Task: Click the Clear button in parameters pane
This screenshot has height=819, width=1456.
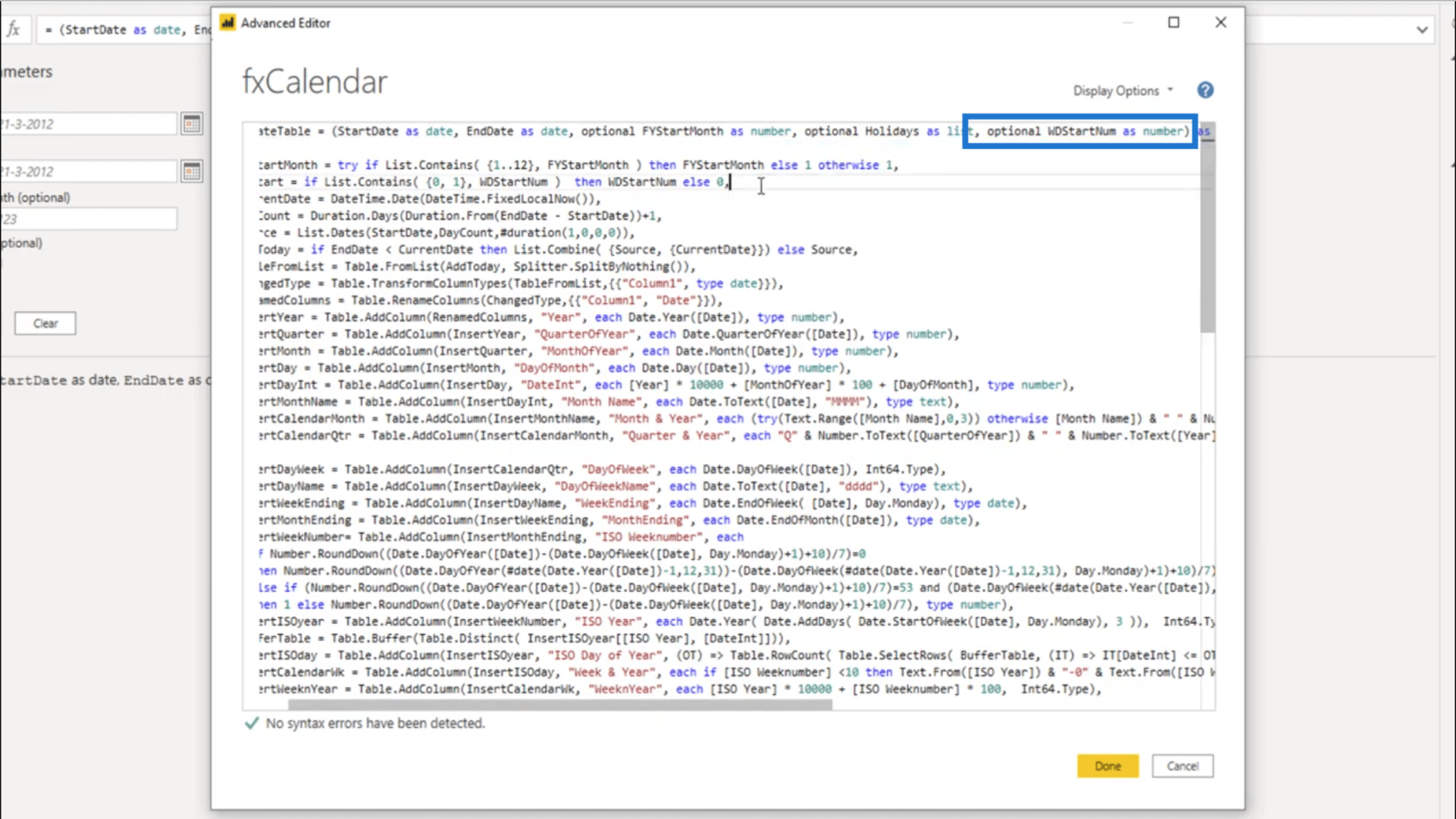Action: pos(45,323)
